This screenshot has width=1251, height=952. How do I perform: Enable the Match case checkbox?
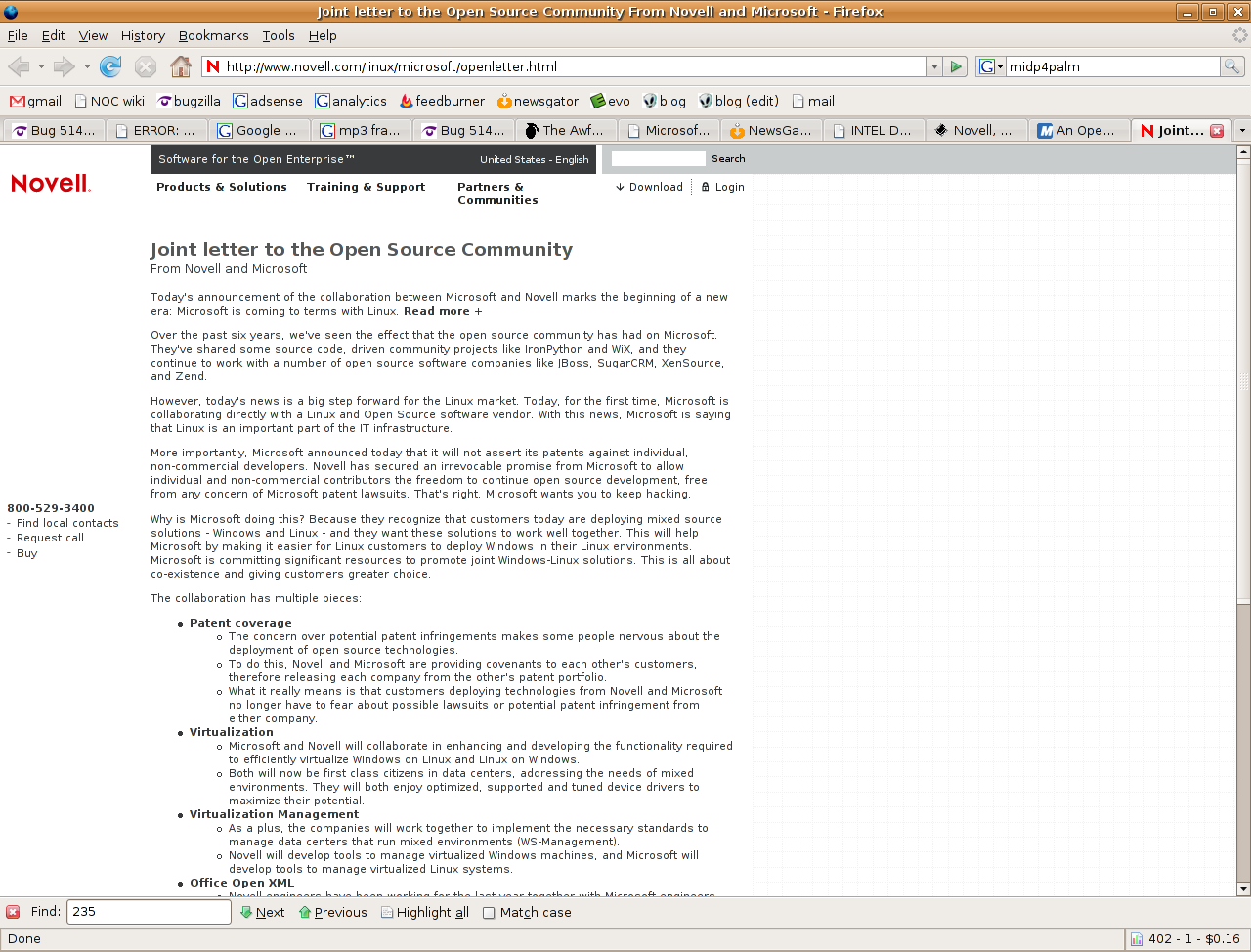pos(489,913)
